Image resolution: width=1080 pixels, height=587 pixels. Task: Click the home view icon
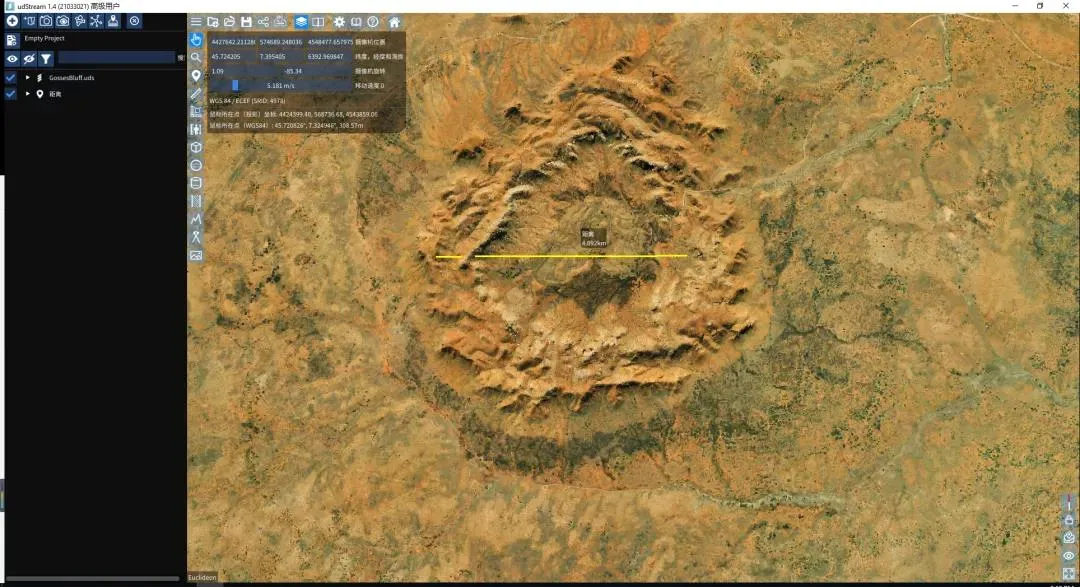click(x=394, y=22)
